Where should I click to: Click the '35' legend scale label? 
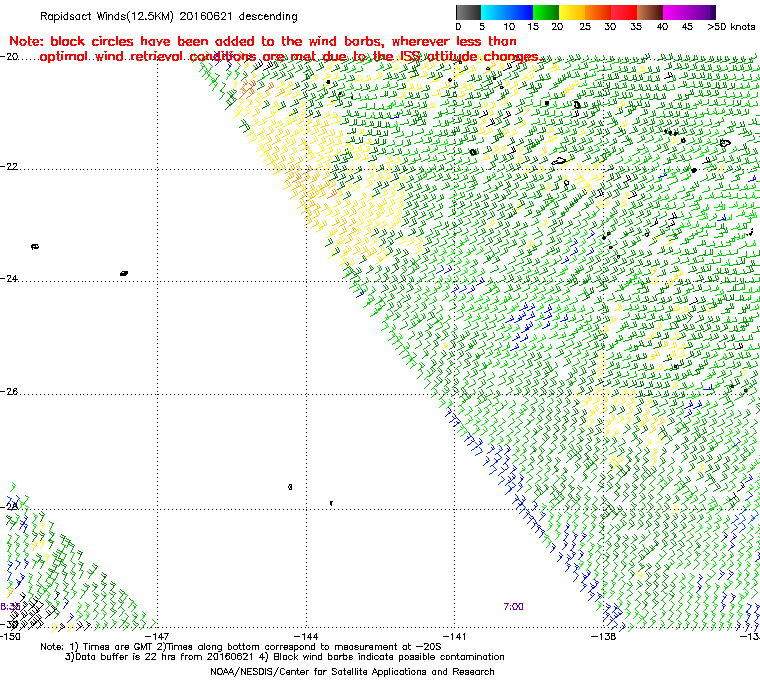(636, 27)
